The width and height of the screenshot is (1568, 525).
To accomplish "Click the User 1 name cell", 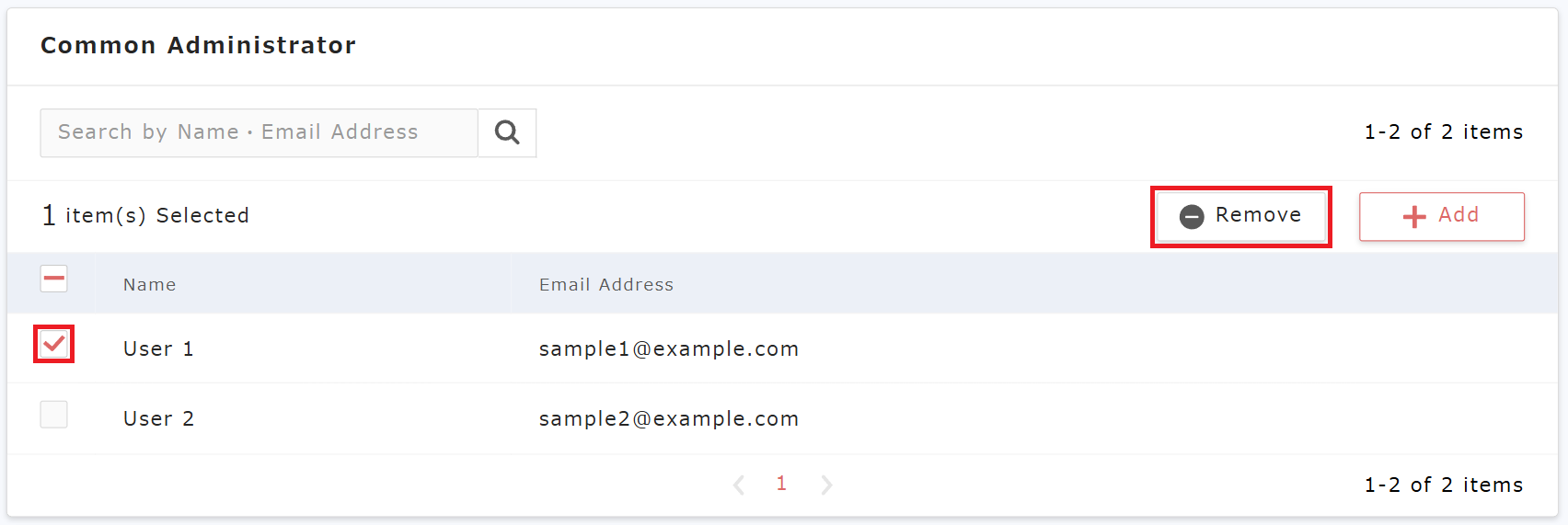I will (158, 349).
